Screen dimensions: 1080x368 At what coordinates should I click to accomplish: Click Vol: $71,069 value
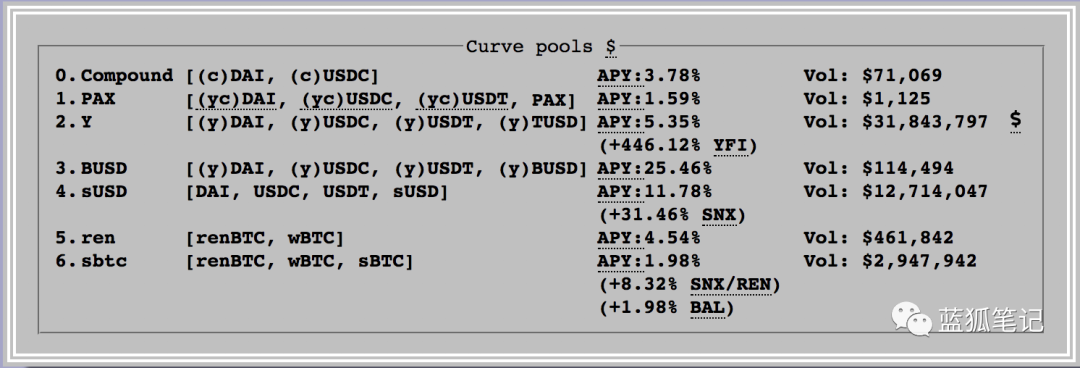(x=872, y=75)
